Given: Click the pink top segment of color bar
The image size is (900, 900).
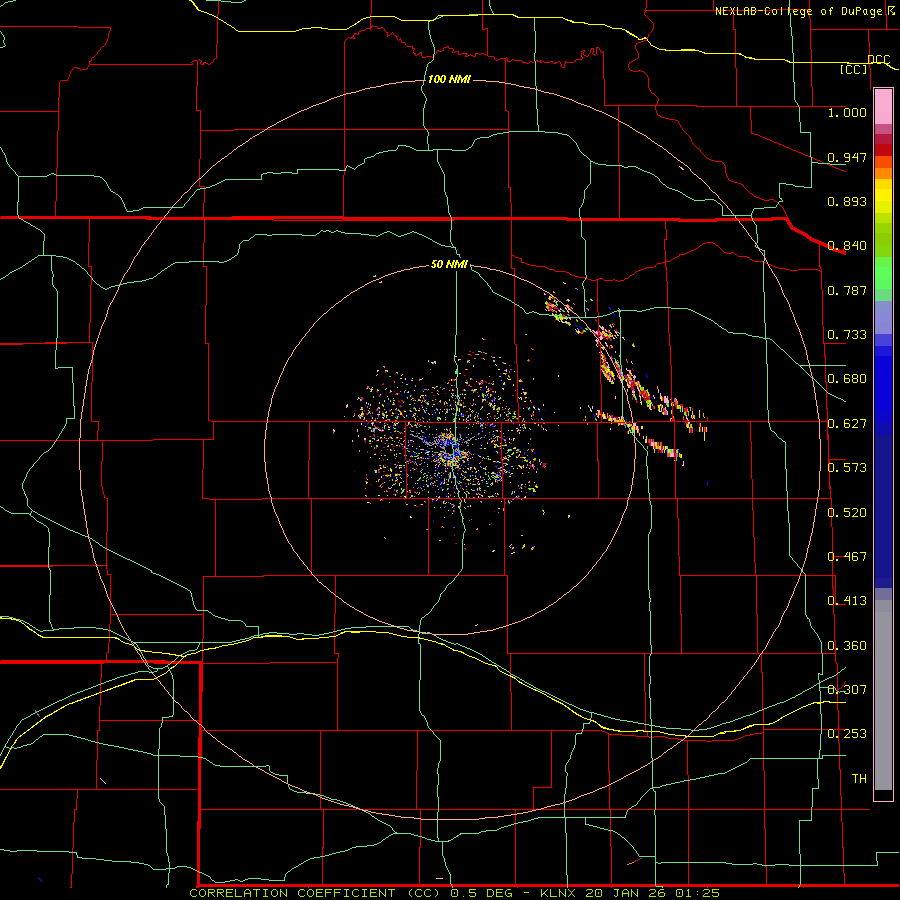Looking at the screenshot, I should tap(883, 107).
